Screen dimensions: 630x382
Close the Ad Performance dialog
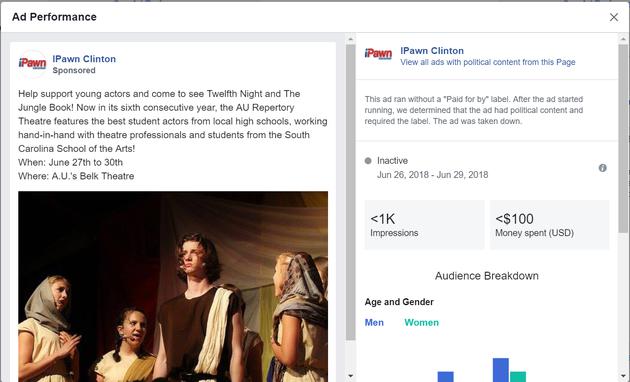coord(614,17)
